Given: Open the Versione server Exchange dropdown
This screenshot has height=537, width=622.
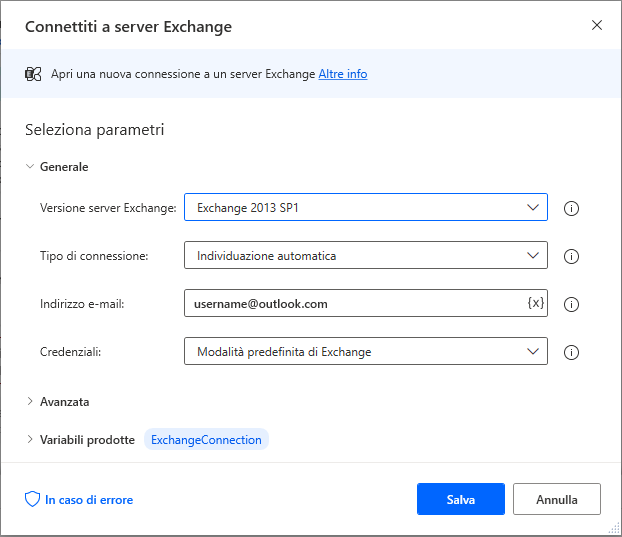Looking at the screenshot, I should coord(366,207).
